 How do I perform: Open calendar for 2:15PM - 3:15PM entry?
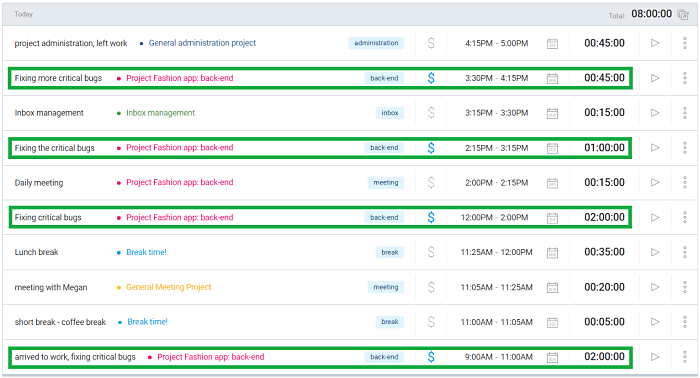point(552,148)
